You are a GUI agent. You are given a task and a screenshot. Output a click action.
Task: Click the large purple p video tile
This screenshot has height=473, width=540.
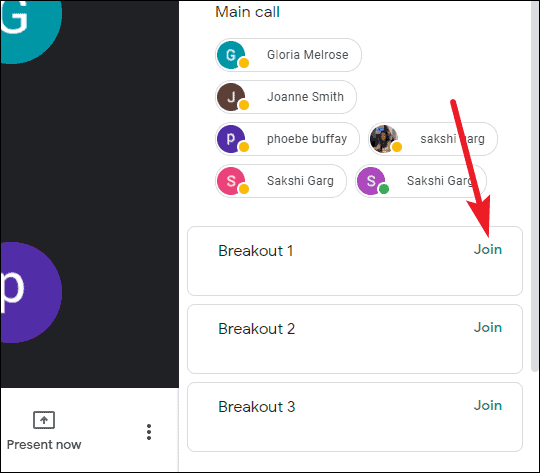pos(31,292)
